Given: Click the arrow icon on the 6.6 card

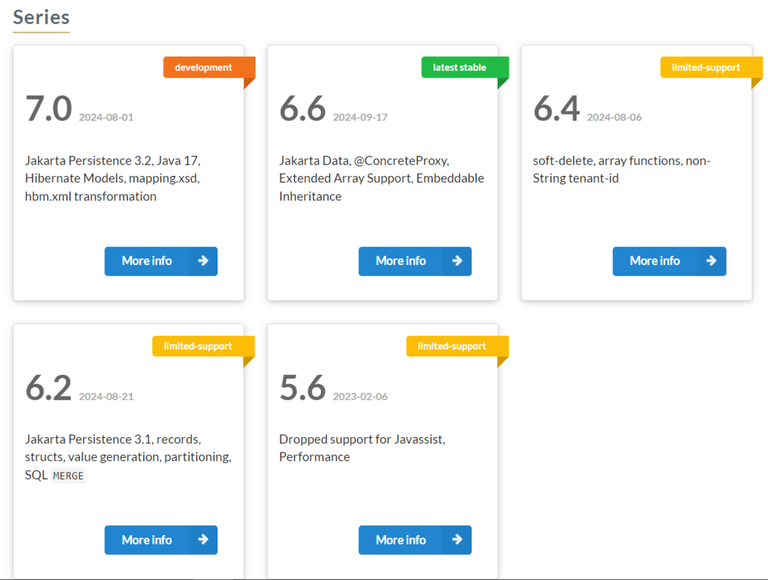Looking at the screenshot, I should click(457, 261).
